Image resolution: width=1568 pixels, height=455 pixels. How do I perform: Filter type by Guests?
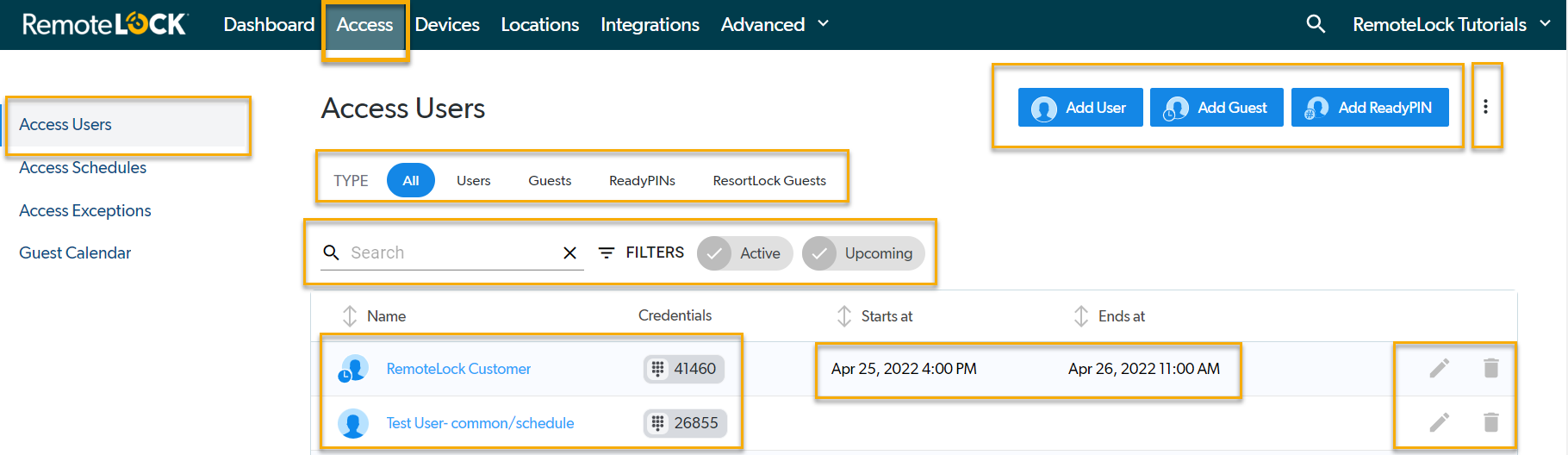point(550,181)
